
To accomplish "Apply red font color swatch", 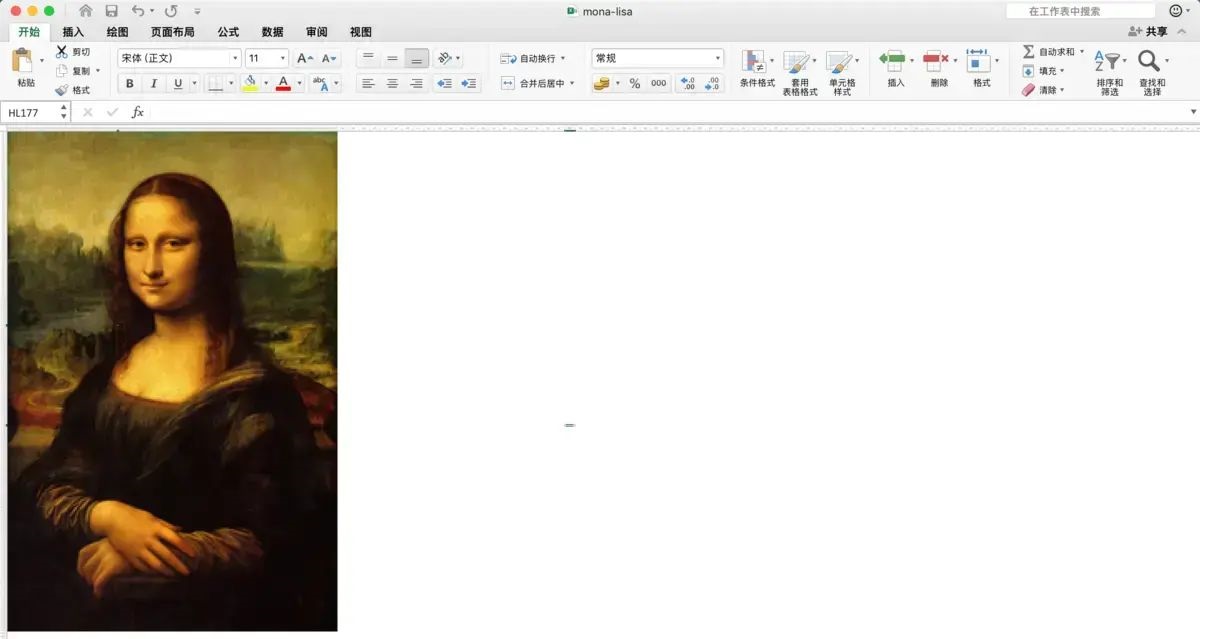I will 283,84.
